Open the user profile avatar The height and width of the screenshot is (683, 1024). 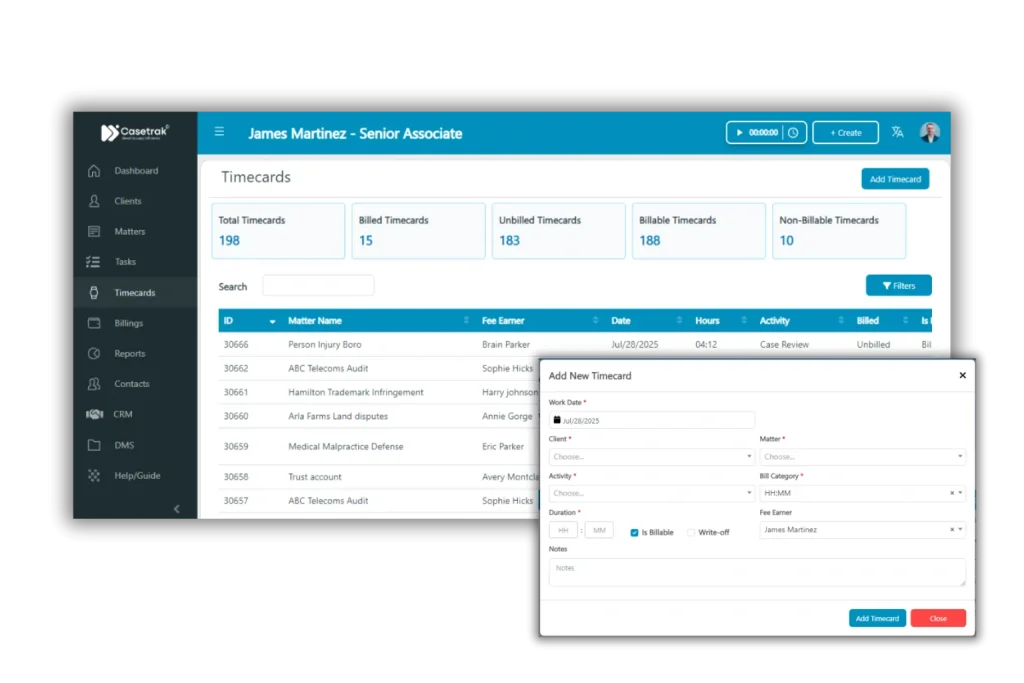[930, 132]
